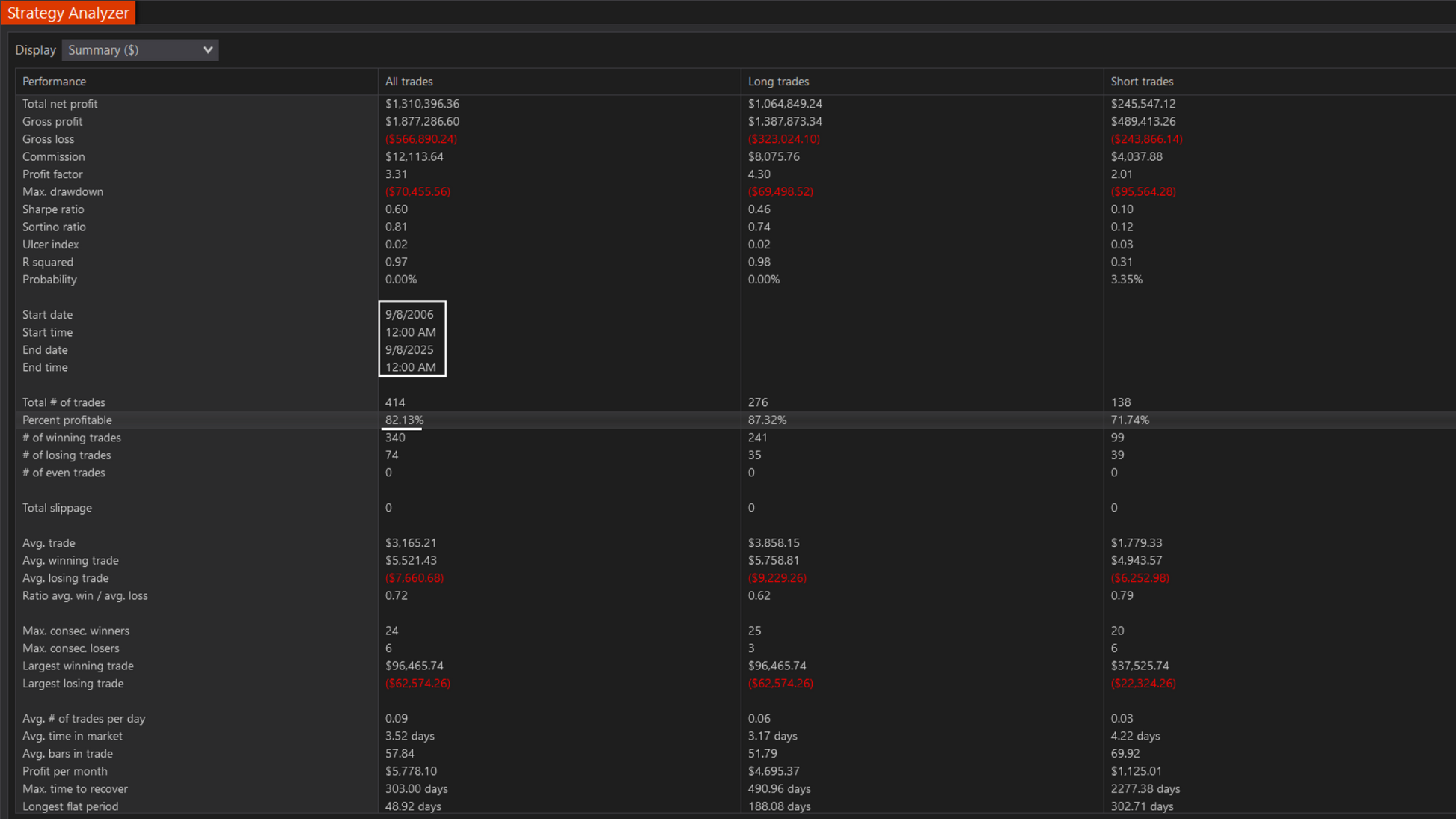Click the $1,310,396.36 total net profit value

click(x=422, y=104)
